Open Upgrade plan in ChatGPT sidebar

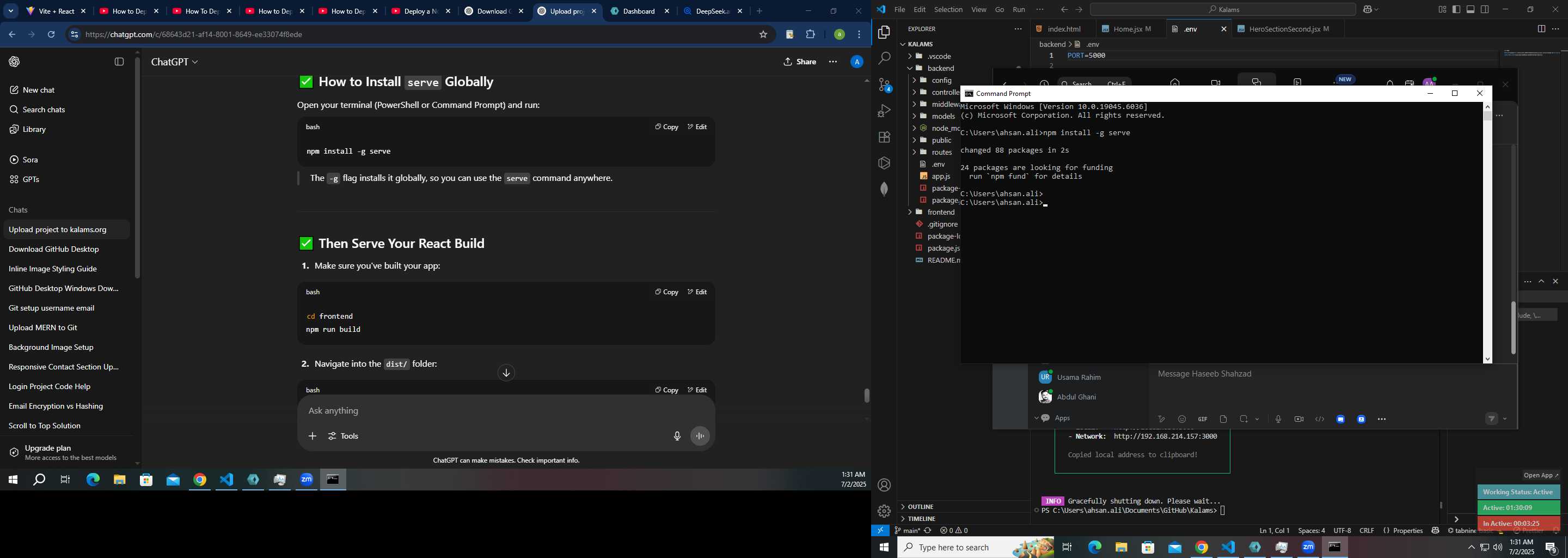click(66, 453)
